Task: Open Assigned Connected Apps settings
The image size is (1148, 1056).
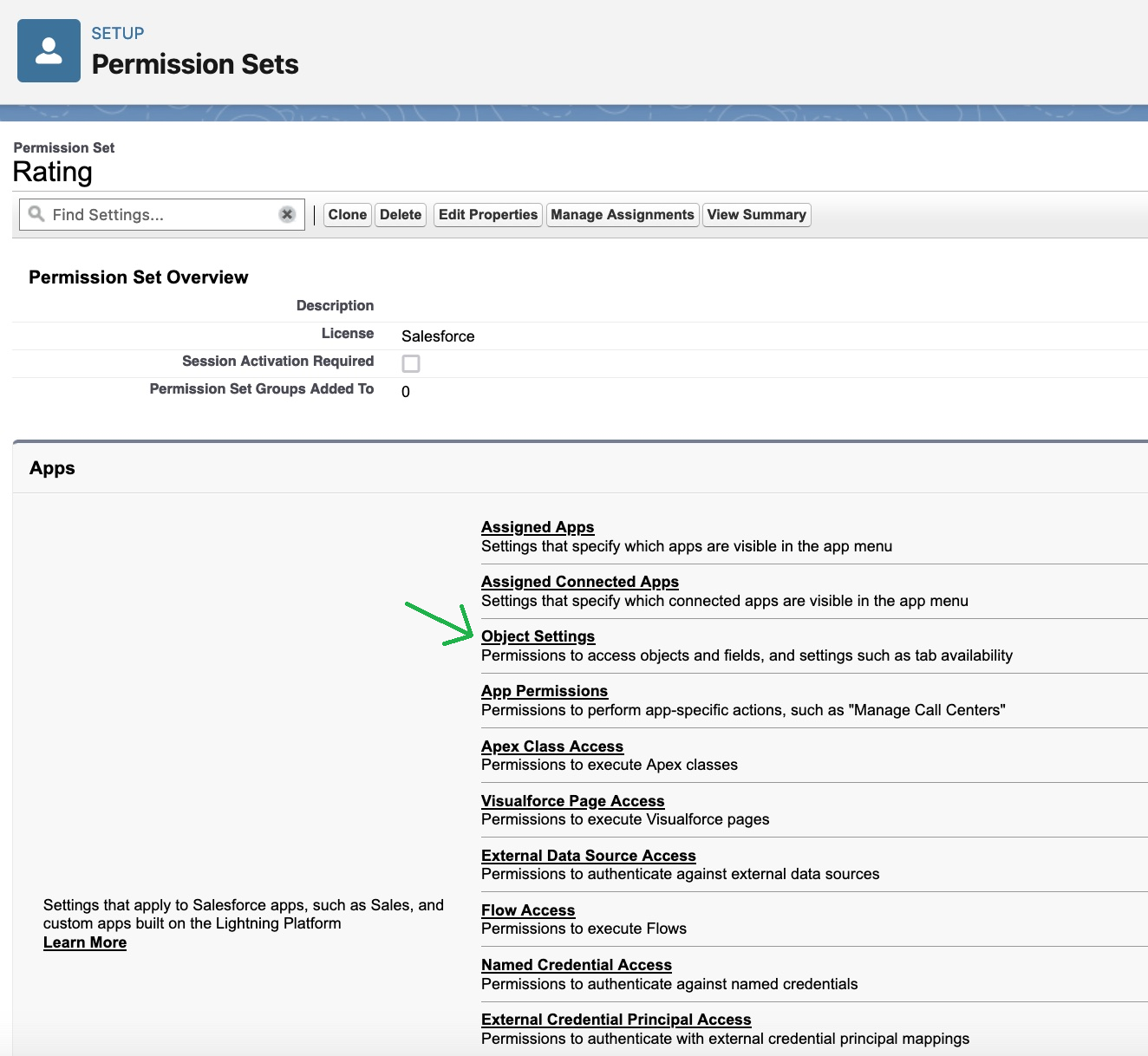Action: [x=580, y=582]
